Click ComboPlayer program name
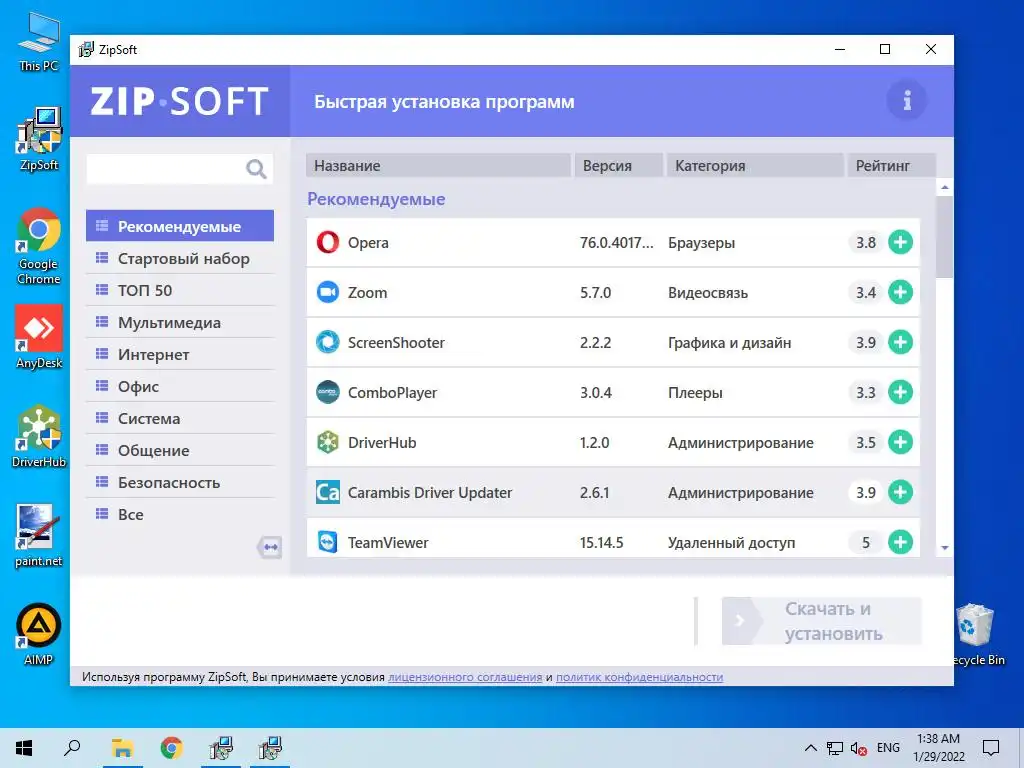1024x768 pixels. point(392,392)
